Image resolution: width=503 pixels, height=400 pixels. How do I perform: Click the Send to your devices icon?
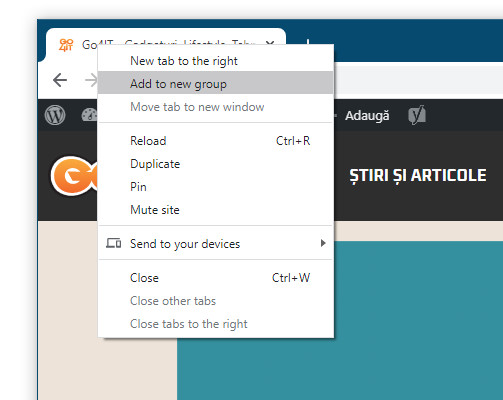(x=113, y=243)
